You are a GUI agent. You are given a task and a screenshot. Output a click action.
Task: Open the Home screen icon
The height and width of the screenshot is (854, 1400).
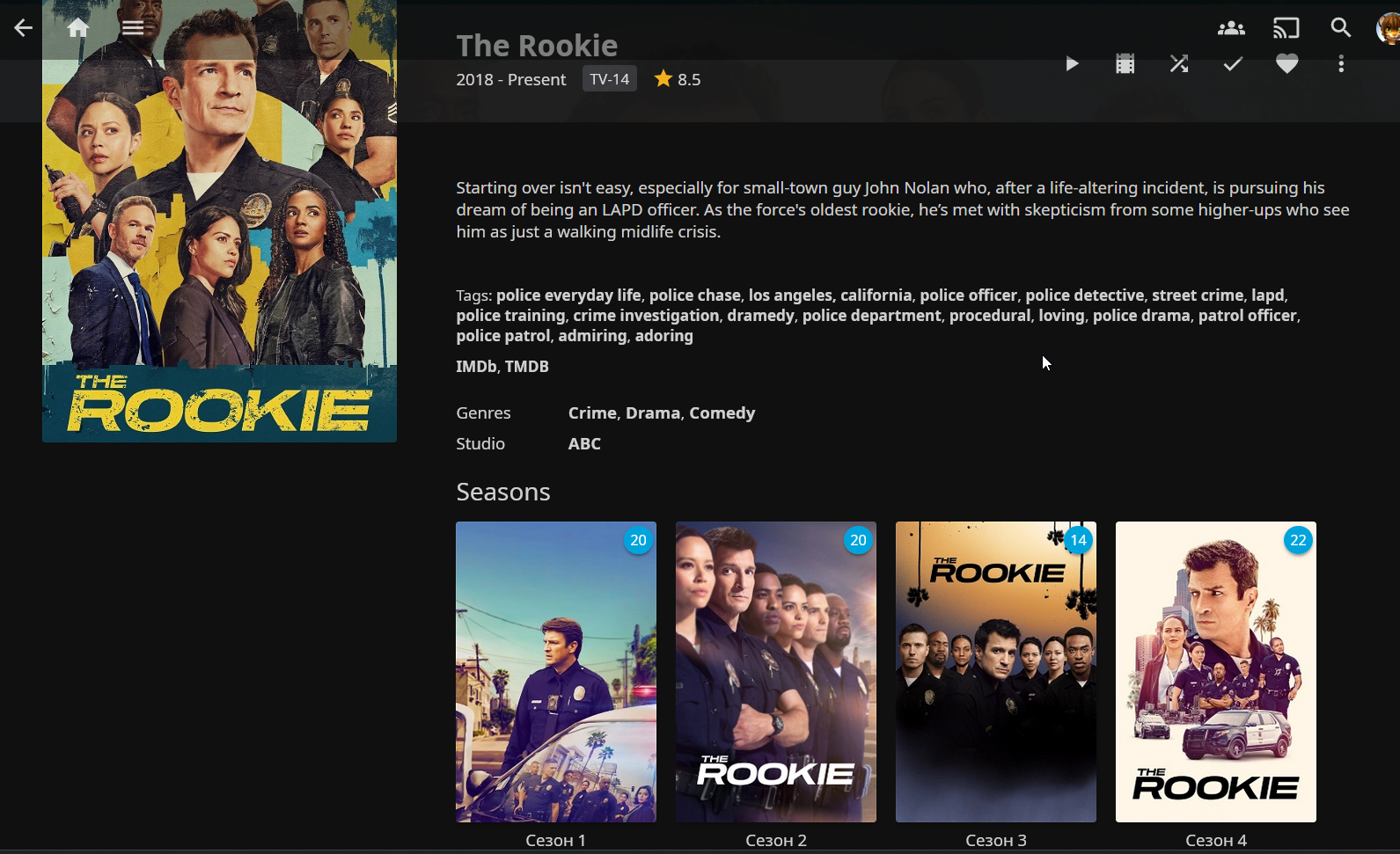pyautogui.click(x=78, y=28)
